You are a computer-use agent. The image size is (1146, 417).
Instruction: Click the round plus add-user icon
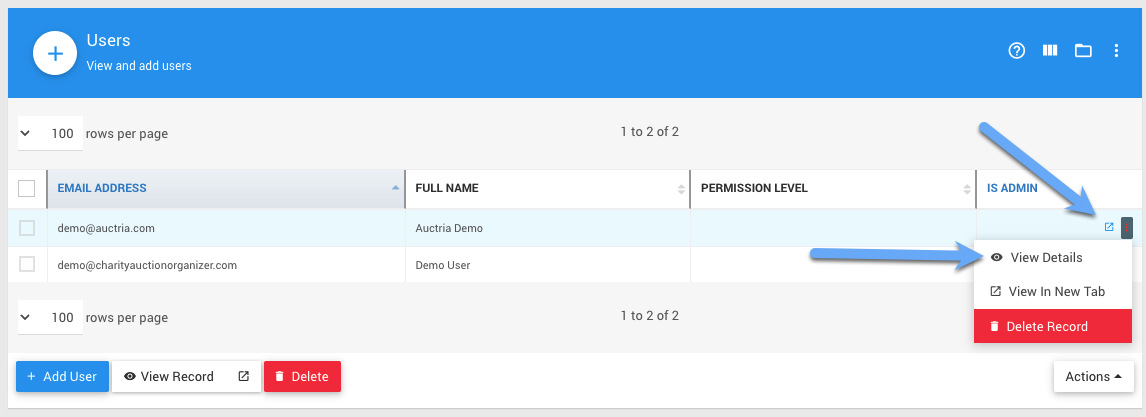[56, 53]
